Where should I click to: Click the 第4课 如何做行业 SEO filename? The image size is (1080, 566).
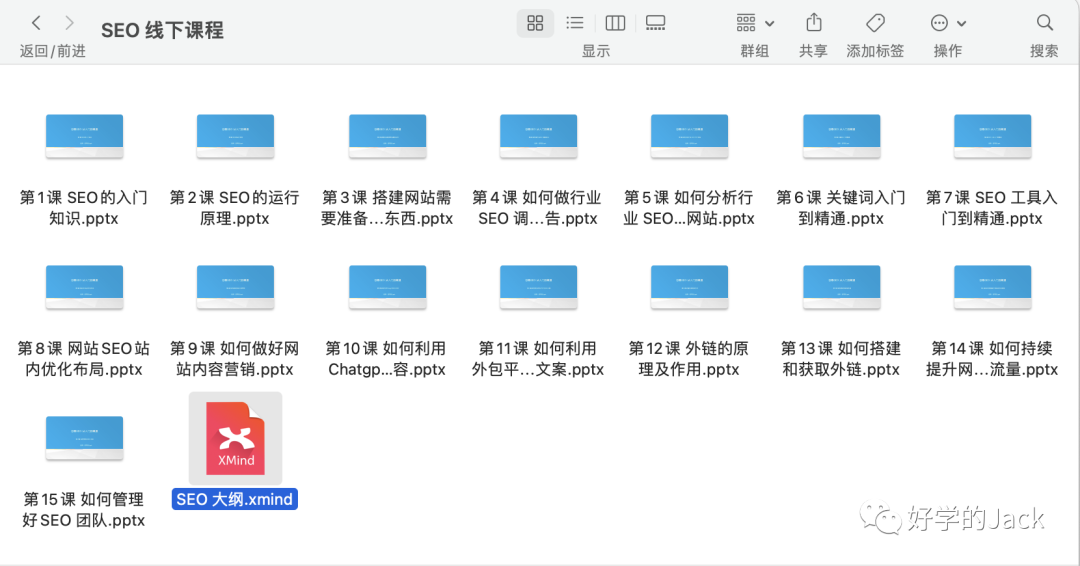click(538, 208)
